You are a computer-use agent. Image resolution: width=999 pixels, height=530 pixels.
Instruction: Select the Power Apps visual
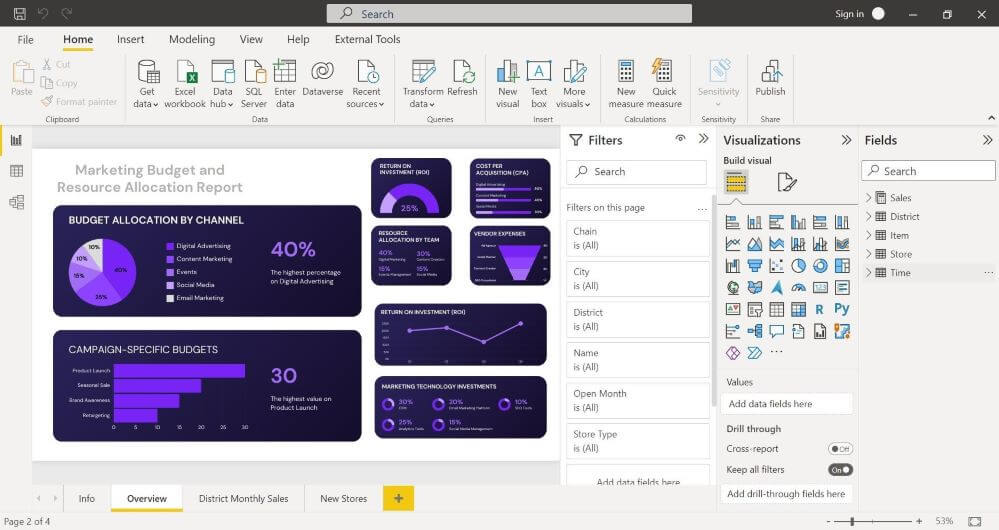click(733, 352)
